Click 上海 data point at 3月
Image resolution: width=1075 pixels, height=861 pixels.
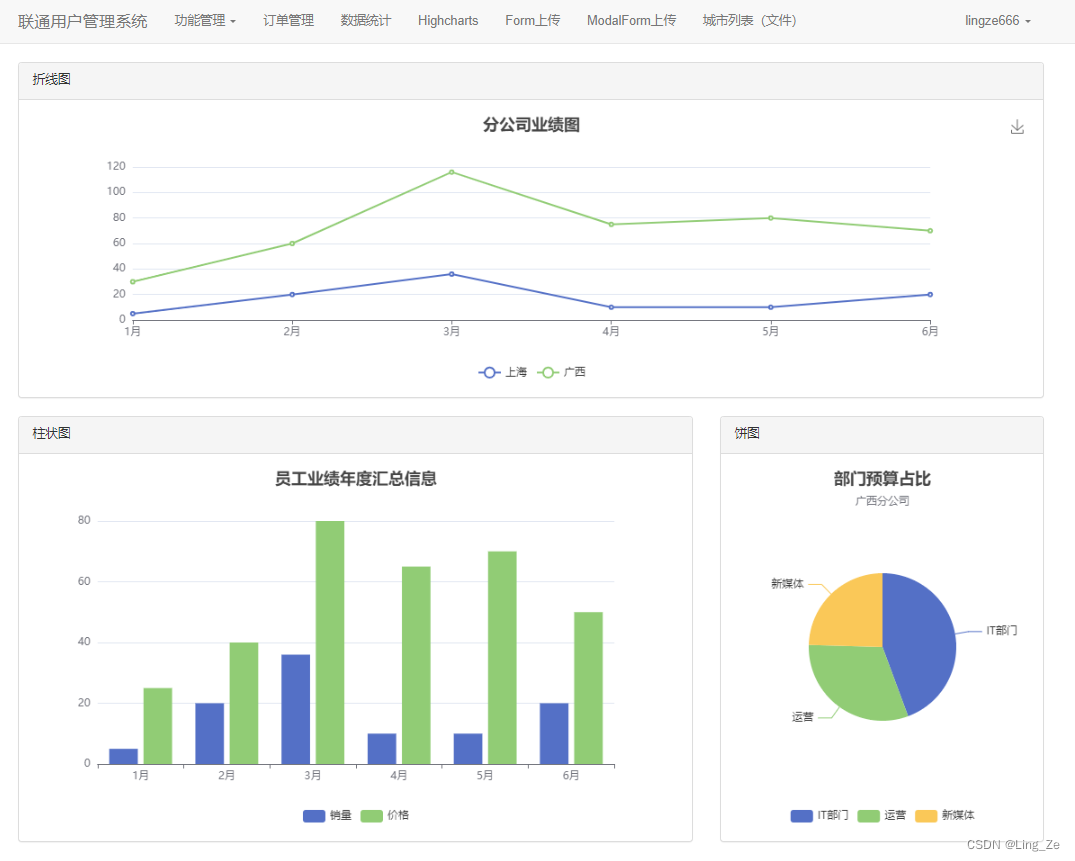pyautogui.click(x=451, y=274)
